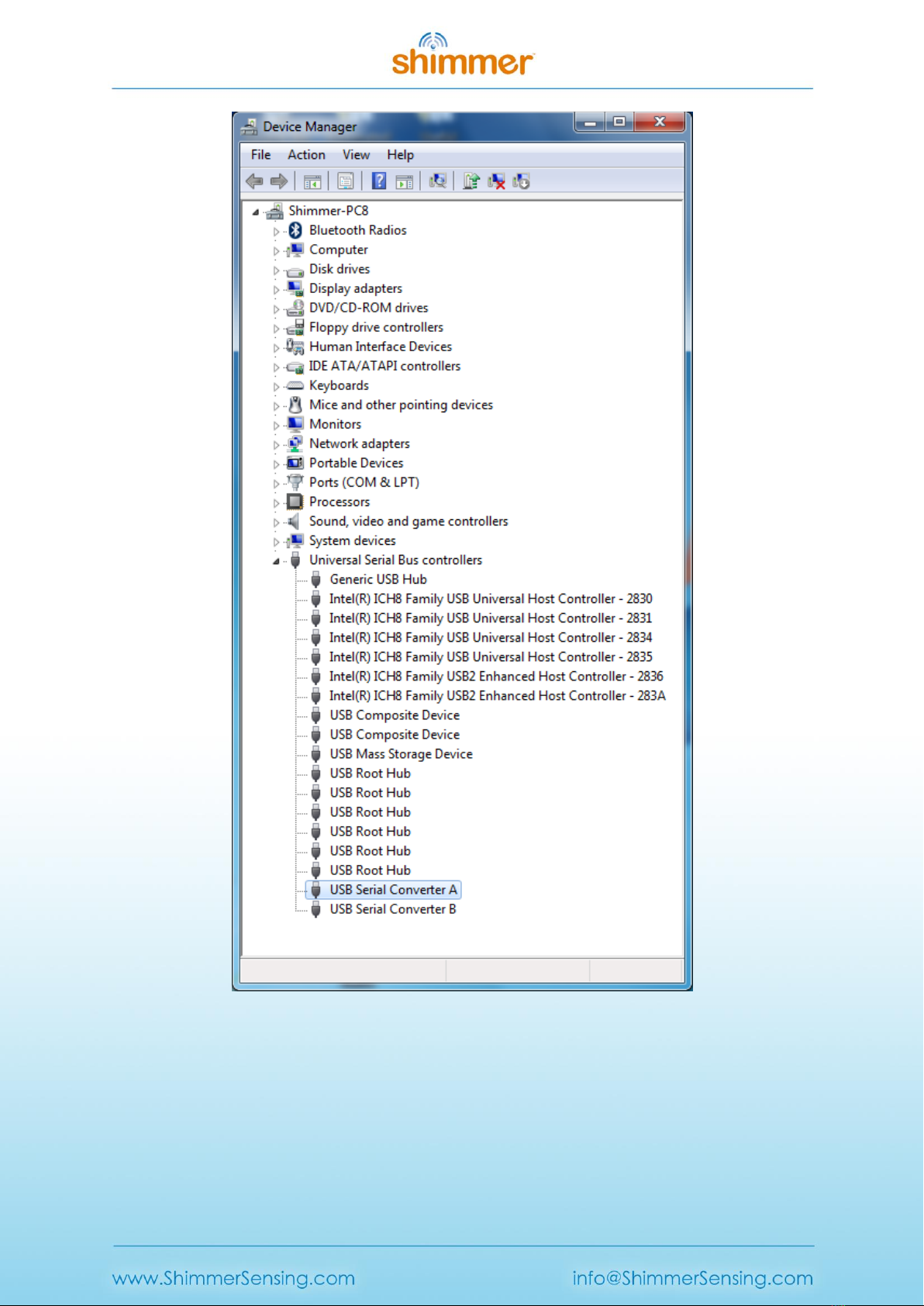Close the Device Manager window

pyautogui.click(x=660, y=122)
